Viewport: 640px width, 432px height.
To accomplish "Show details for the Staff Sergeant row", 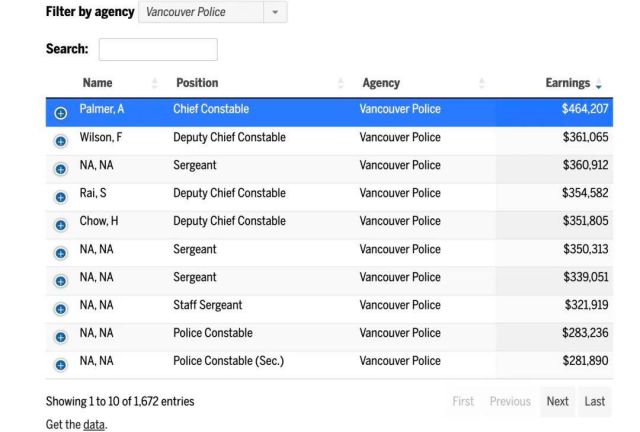I will (61, 309).
